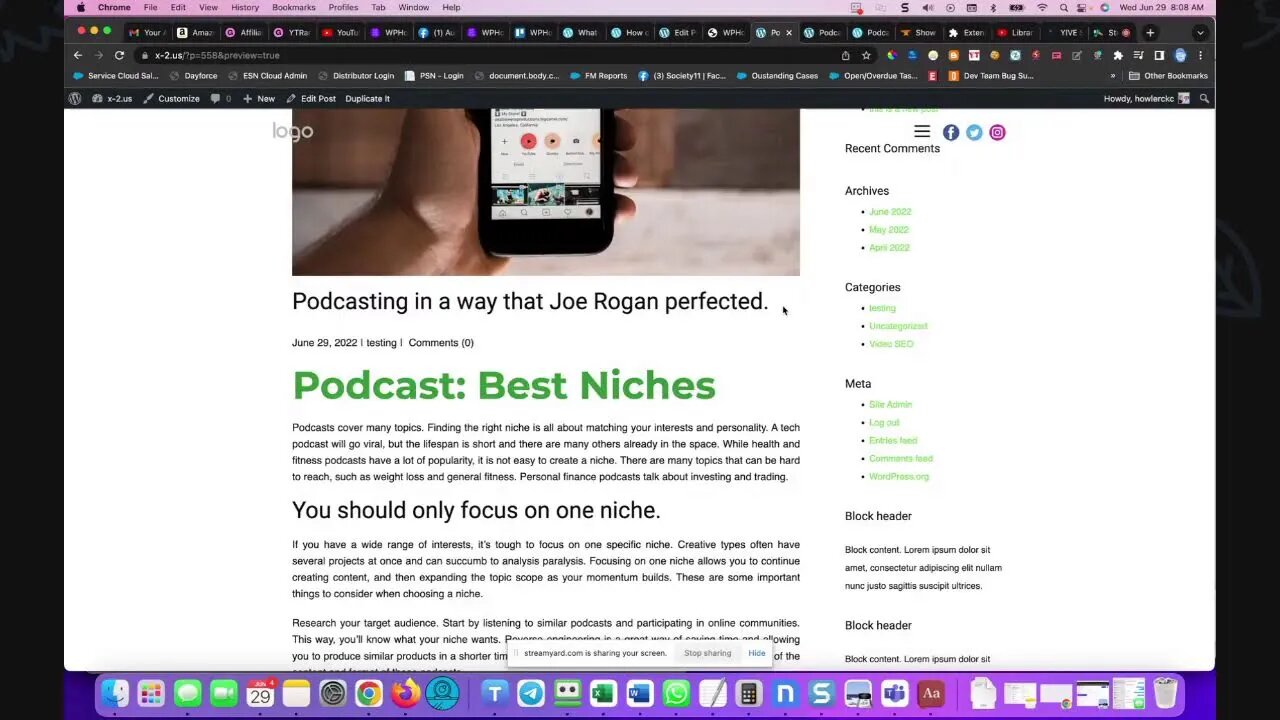Open the Profiles menu
1280x720 pixels.
(x=343, y=8)
